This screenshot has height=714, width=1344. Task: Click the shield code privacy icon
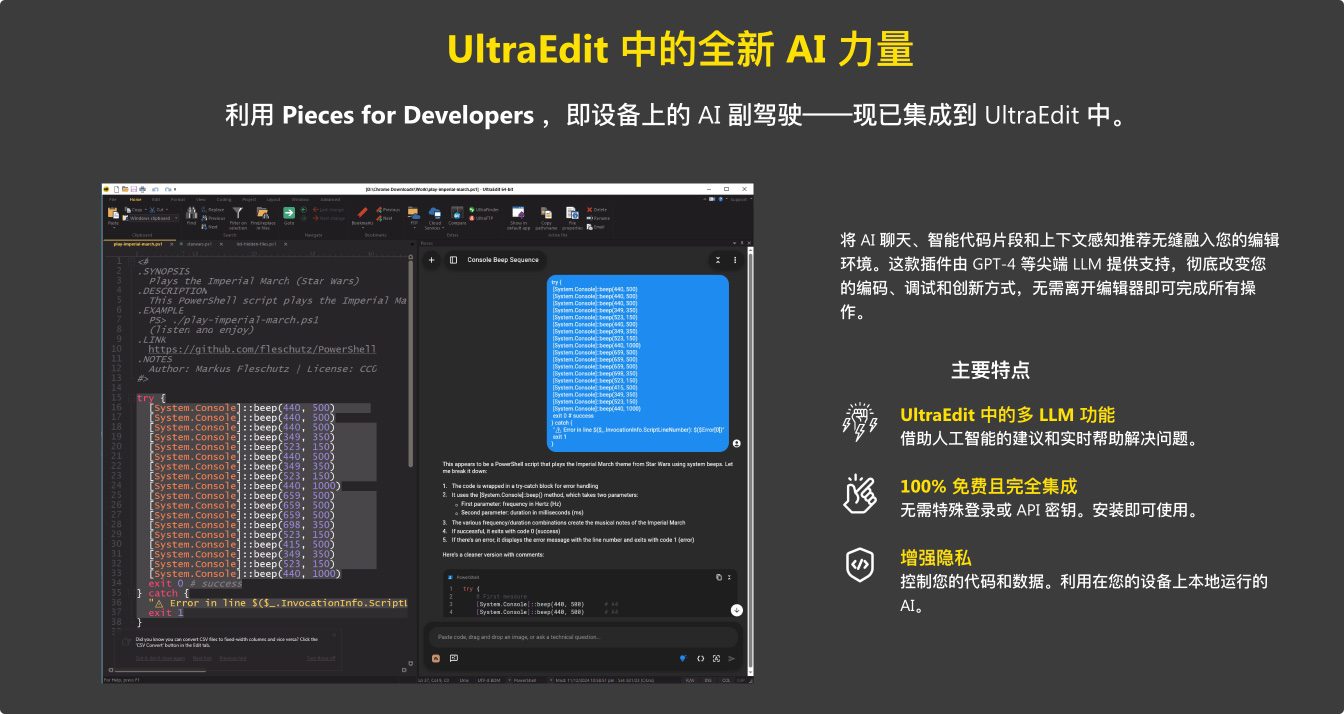(x=860, y=565)
